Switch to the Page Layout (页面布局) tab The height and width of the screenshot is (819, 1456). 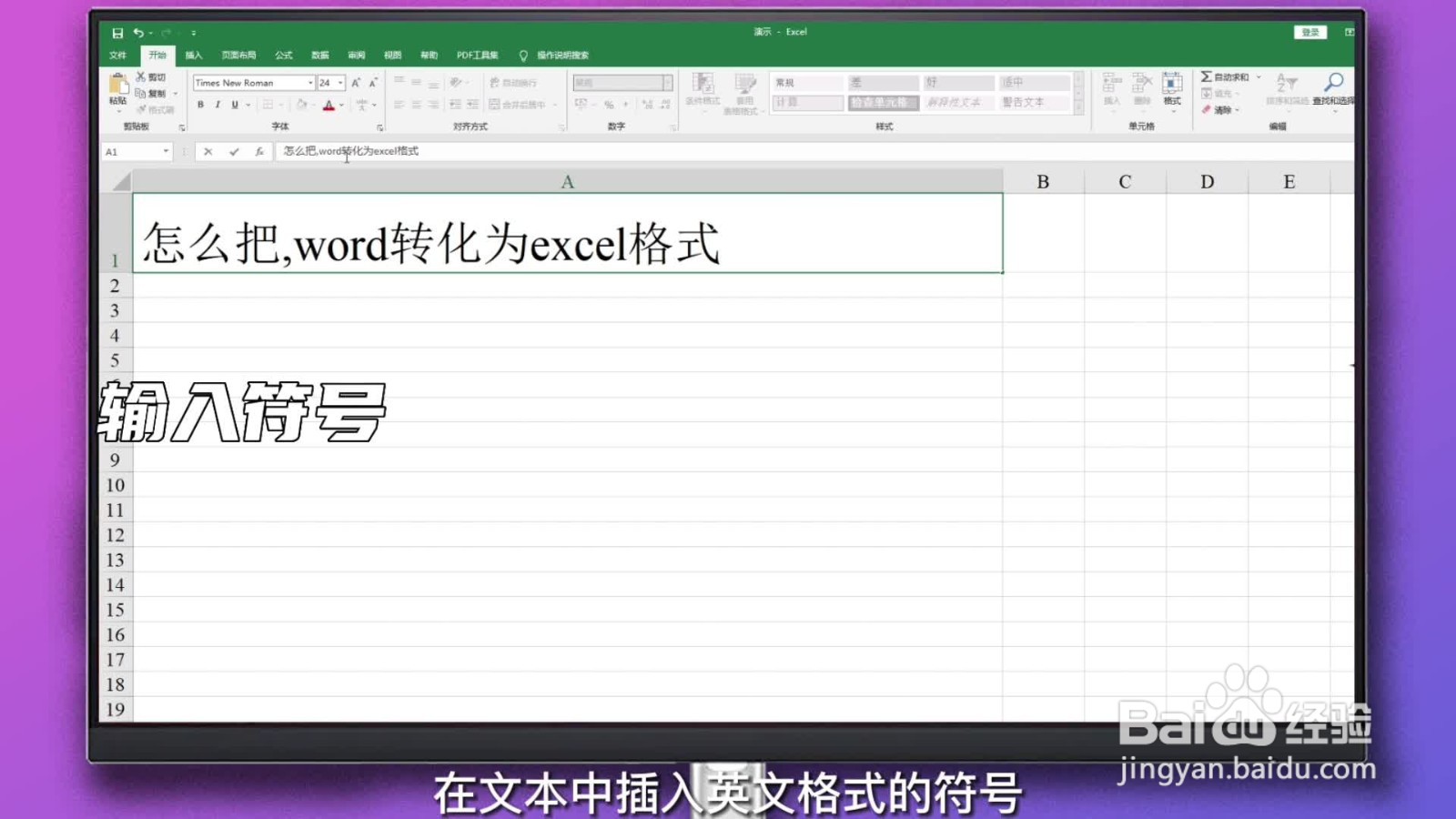pyautogui.click(x=239, y=56)
